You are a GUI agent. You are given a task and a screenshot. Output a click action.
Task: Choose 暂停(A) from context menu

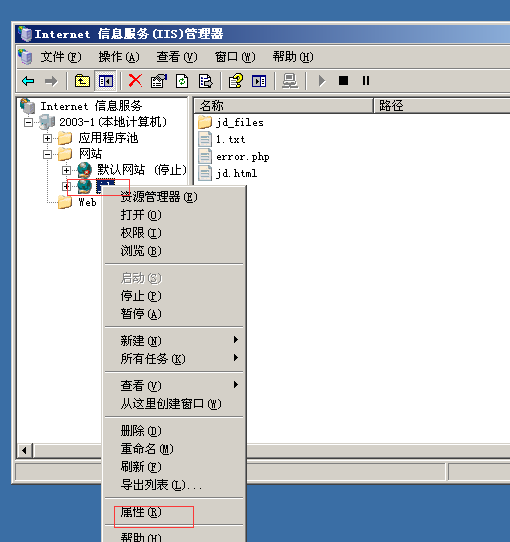point(174,314)
